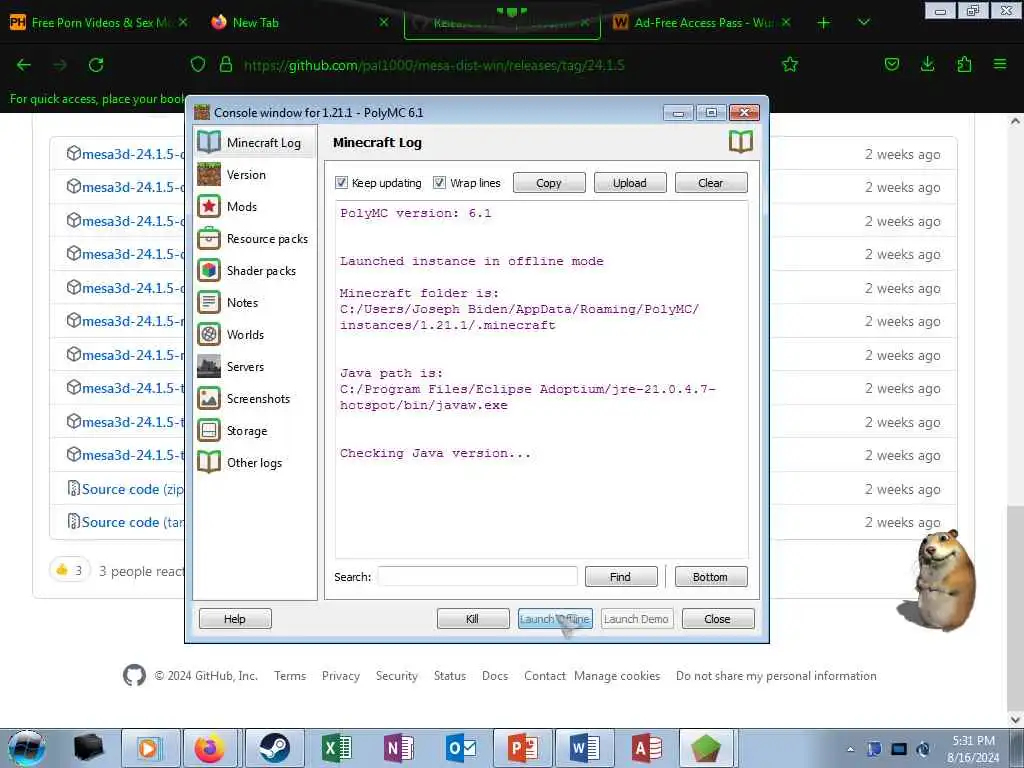
Task: Open the Firefox hamburger application menu
Action: tap(1000, 64)
